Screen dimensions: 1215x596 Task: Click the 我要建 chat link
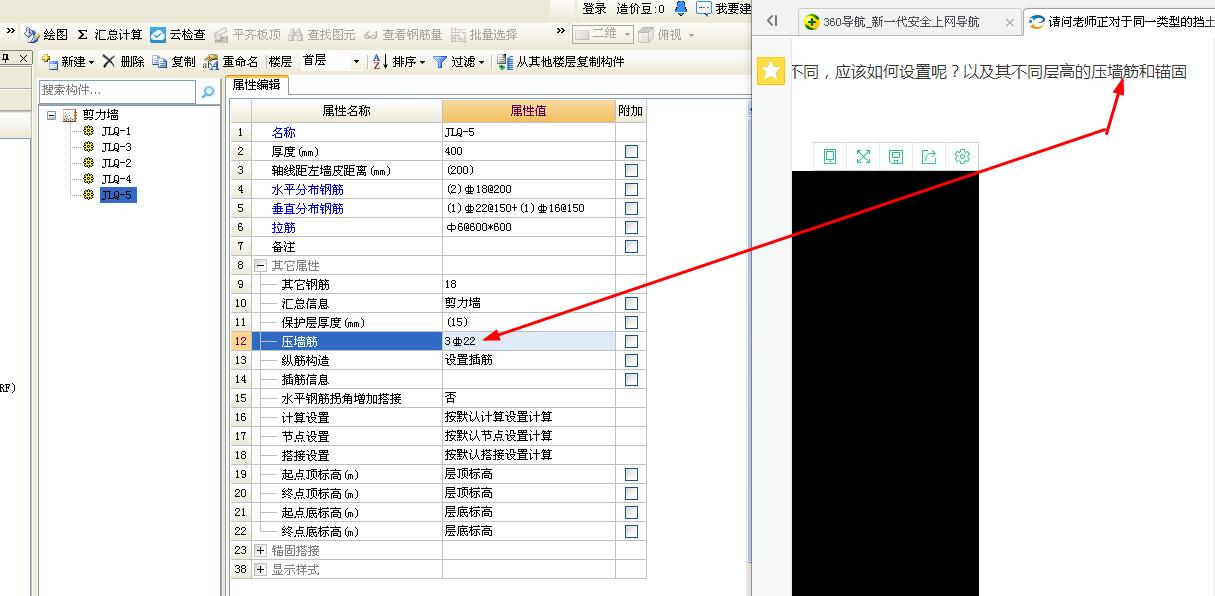tap(724, 8)
